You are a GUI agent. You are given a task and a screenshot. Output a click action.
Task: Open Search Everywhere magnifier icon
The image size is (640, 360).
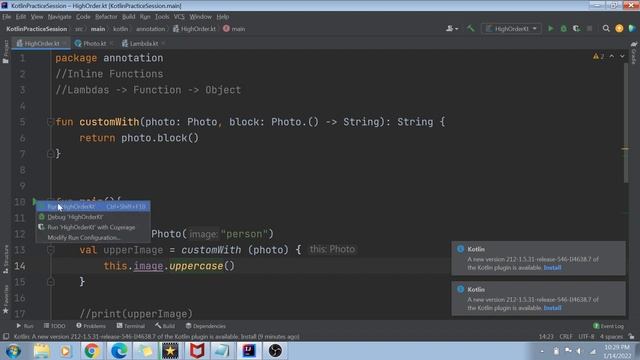606,29
